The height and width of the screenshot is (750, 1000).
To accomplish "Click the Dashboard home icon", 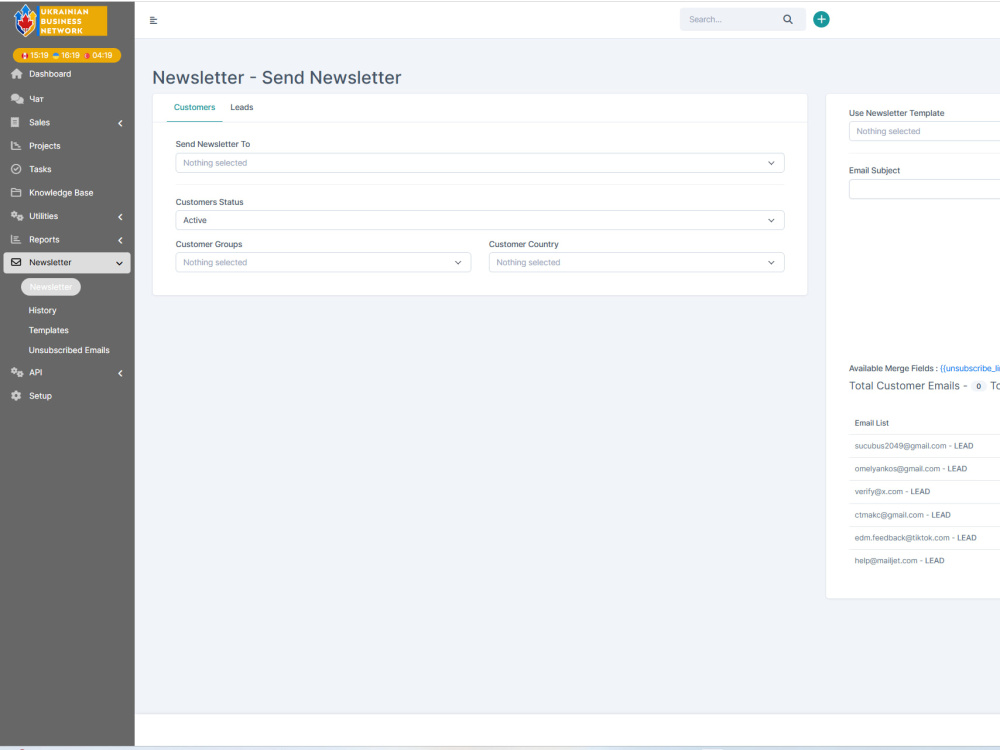I will (17, 74).
